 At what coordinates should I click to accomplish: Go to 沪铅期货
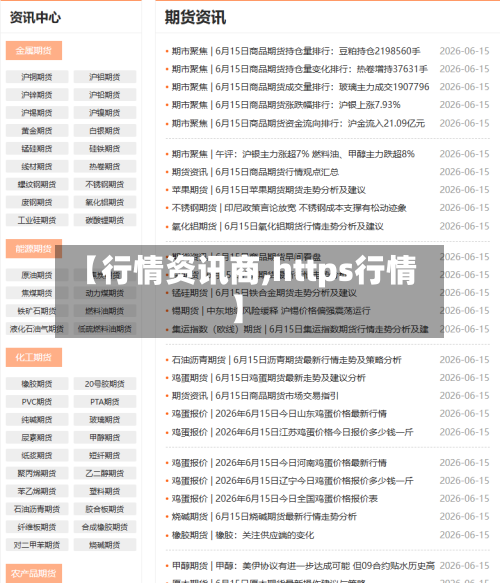[105, 95]
